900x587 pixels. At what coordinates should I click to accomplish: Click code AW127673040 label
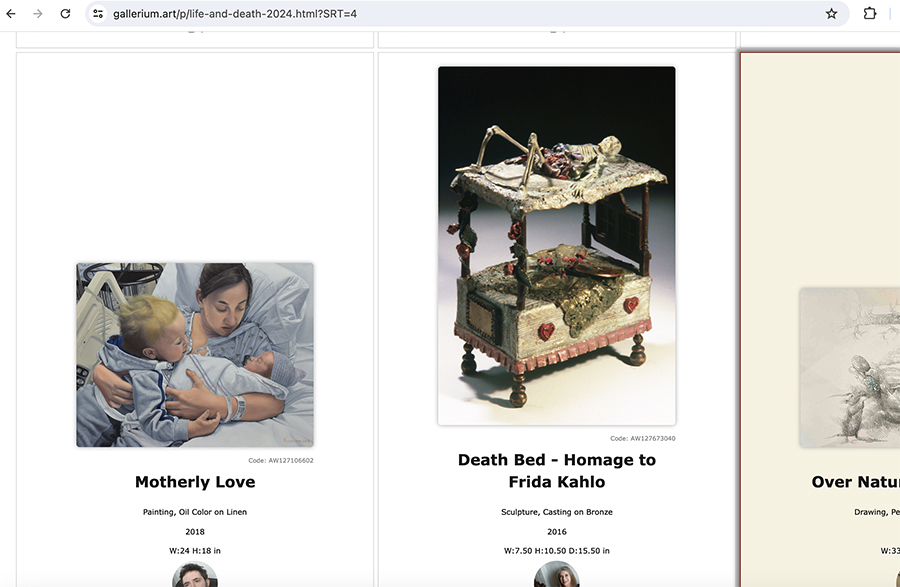[642, 438]
